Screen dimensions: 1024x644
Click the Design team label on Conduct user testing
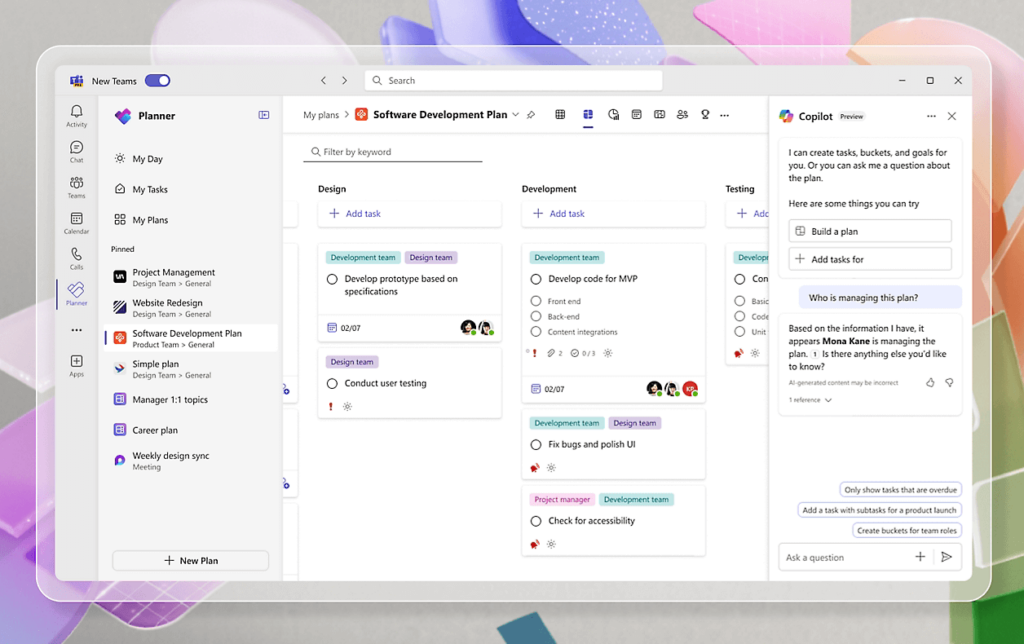[x=352, y=362]
